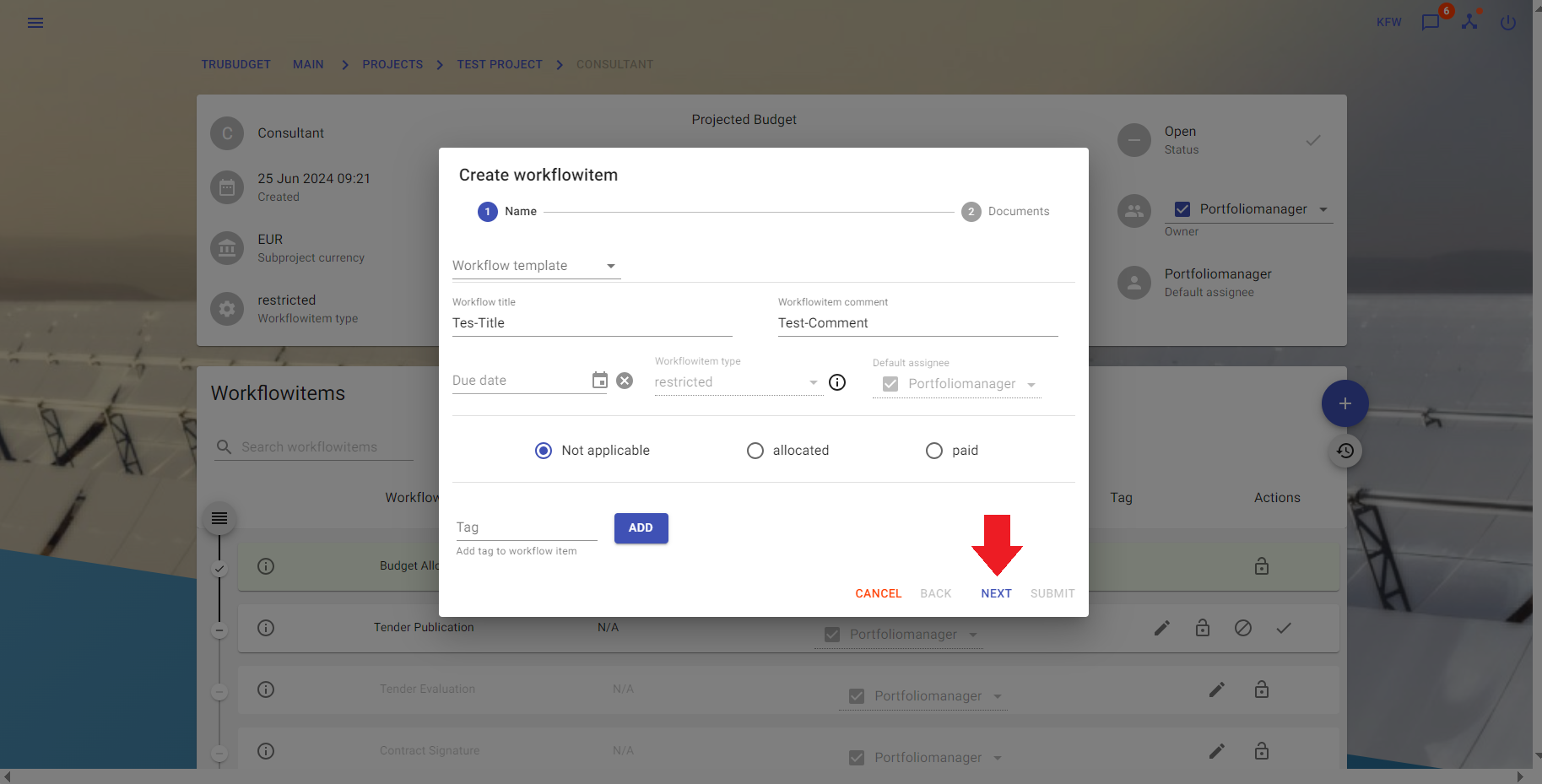This screenshot has height=784, width=1542.
Task: Open permissions lock for Tender Publication
Action: [1203, 628]
